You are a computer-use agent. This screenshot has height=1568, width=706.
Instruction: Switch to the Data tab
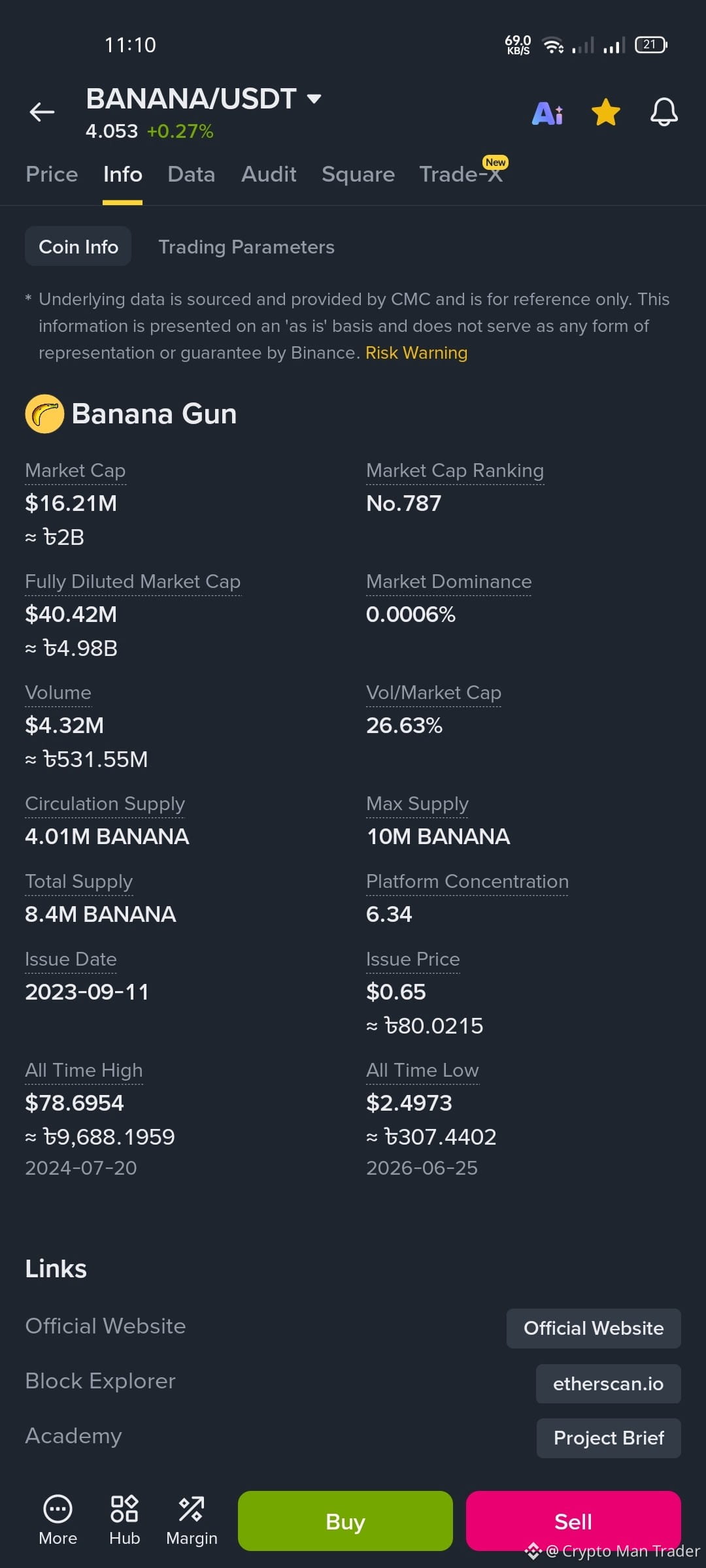[191, 174]
